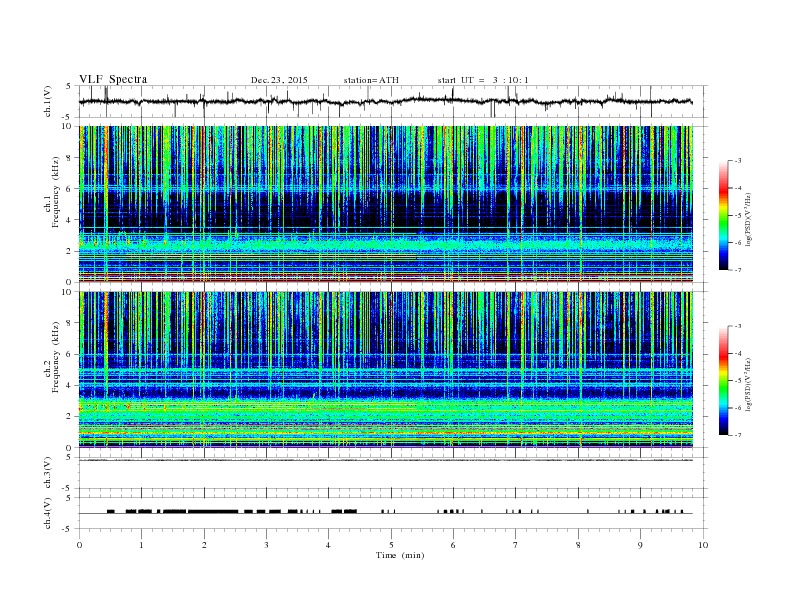792x612 pixels.
Task: Click the ch.1 spectrogram color scale bar
Action: 724,215
